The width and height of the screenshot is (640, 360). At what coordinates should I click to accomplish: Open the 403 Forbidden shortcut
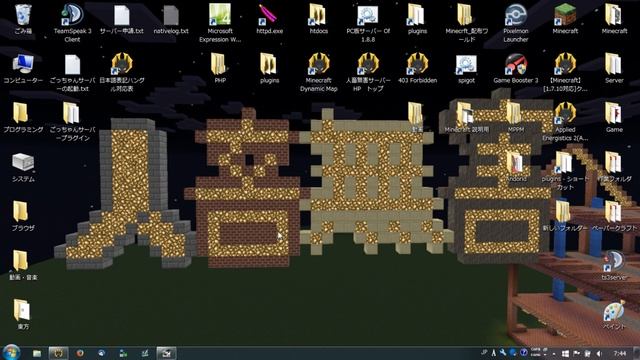point(417,68)
